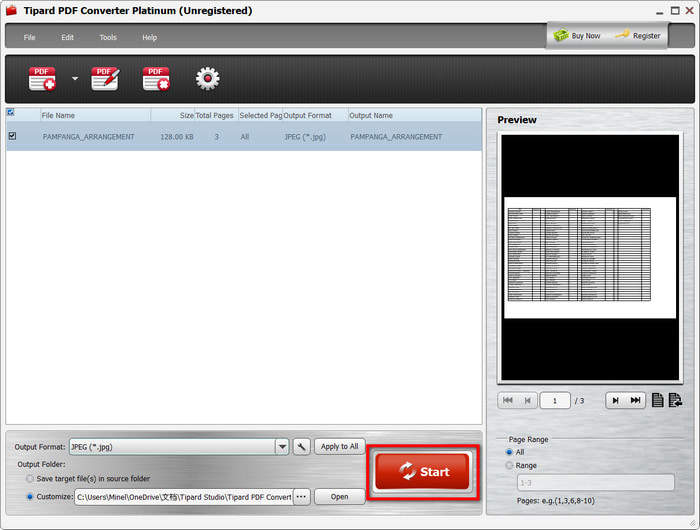
Task: Open the File menu
Action: tap(29, 38)
